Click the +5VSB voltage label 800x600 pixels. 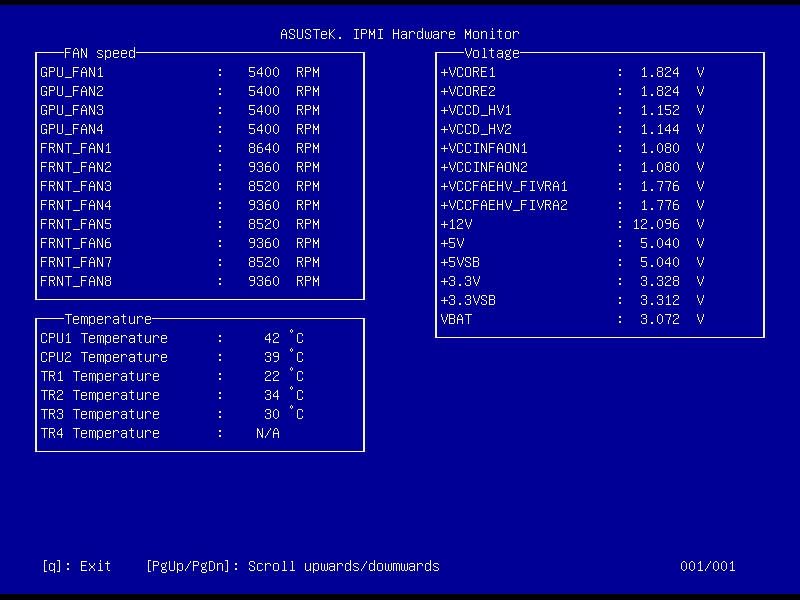click(x=460, y=262)
